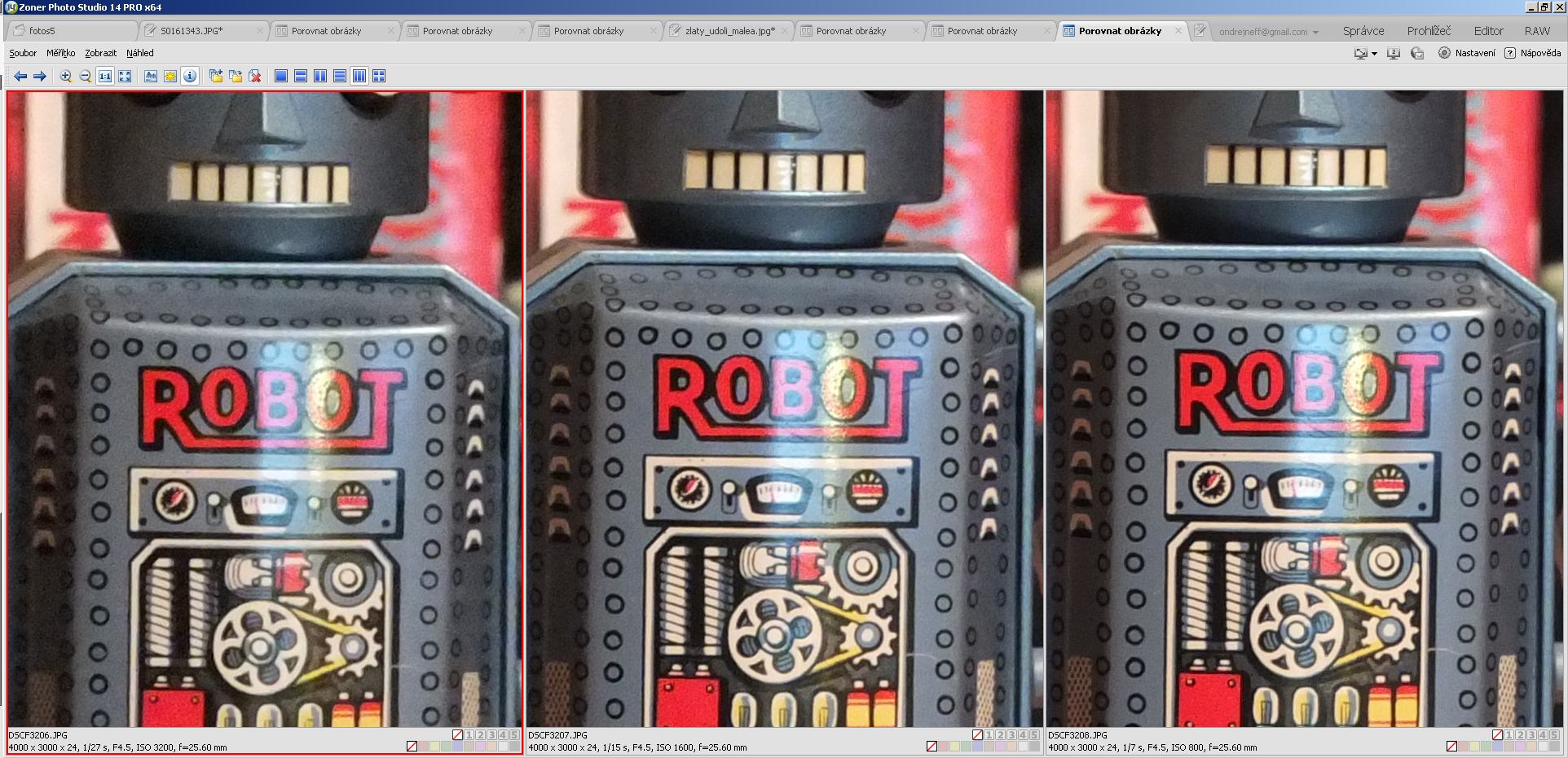Image resolution: width=1568 pixels, height=758 pixels.
Task: Switch to the zlaty_udoli_malea.jpg tab
Action: coord(729,31)
